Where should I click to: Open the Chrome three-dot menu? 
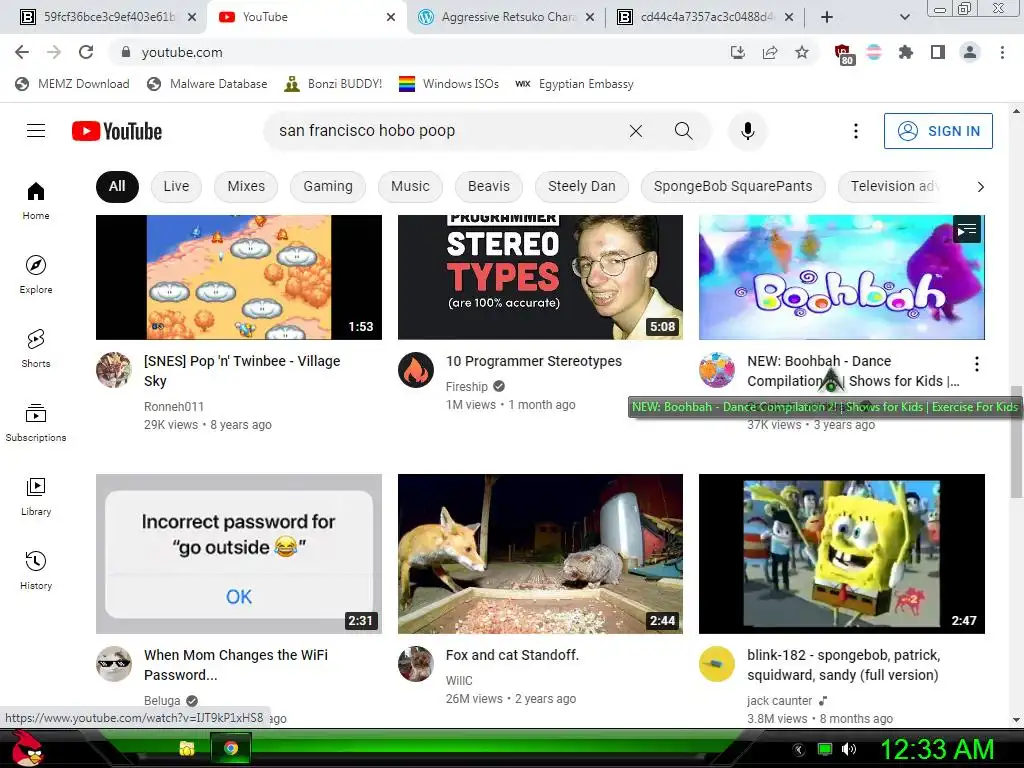point(1002,52)
